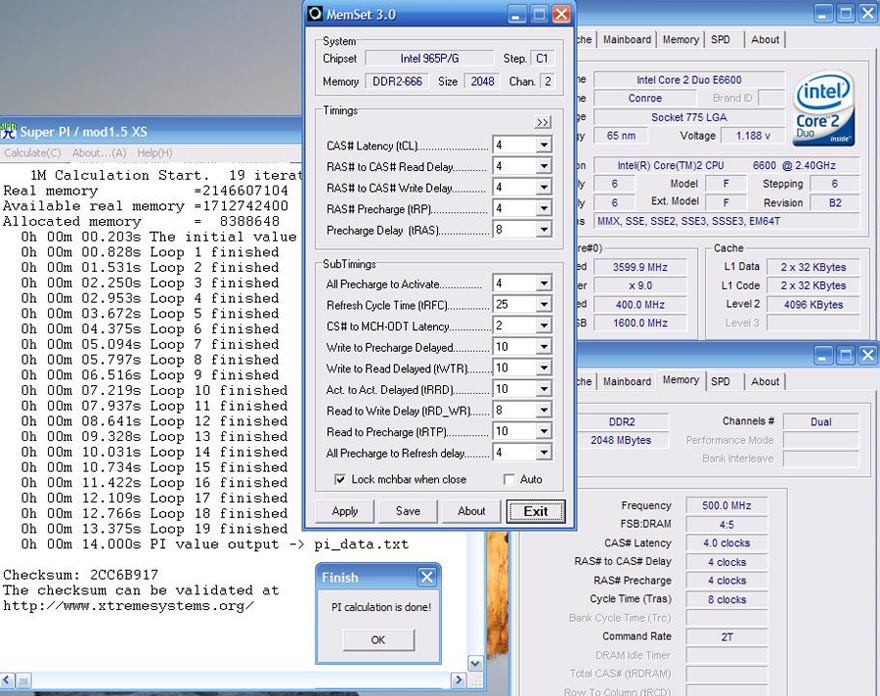
Task: Click the http://www.xtremesystems.org/ text
Action: pyautogui.click(x=129, y=606)
